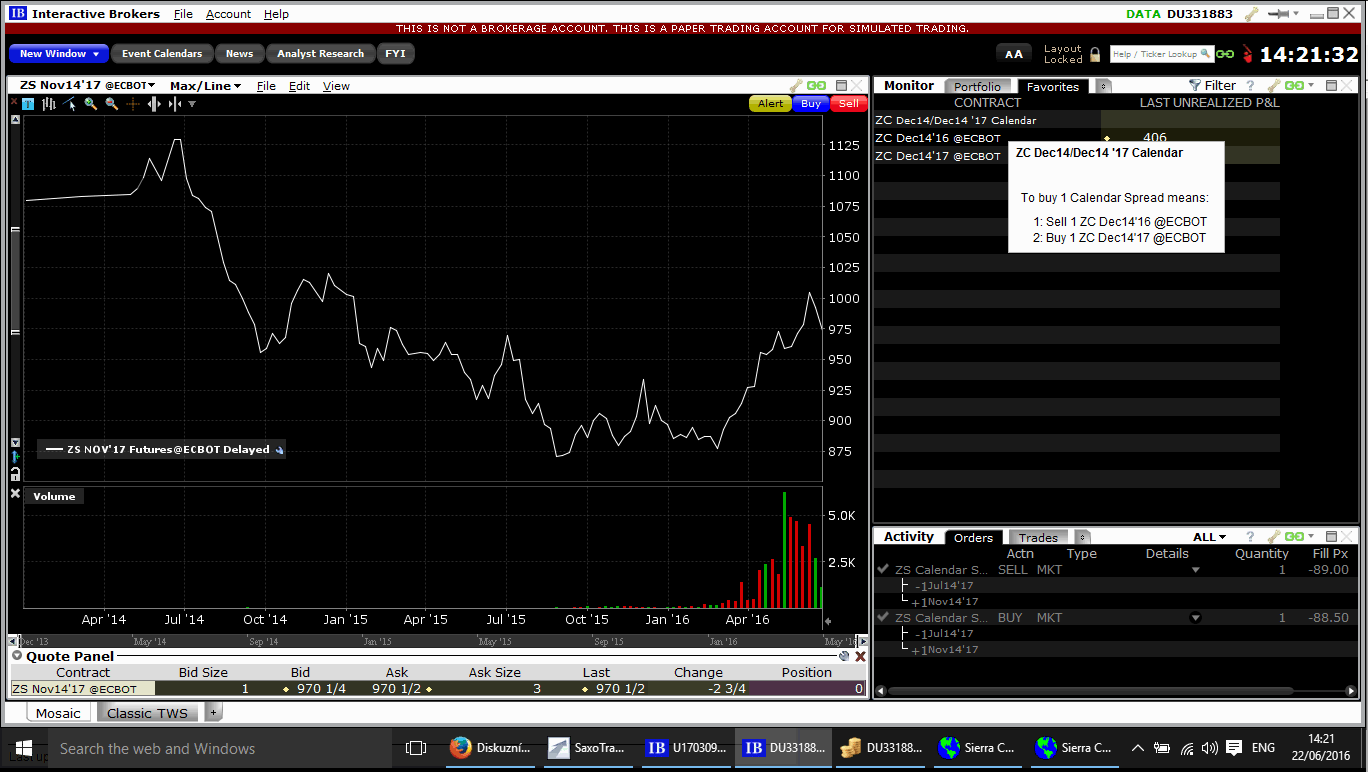Screen dimensions: 1368x772
Task: Open Monitor panel configuration wrench
Action: click(x=1274, y=86)
